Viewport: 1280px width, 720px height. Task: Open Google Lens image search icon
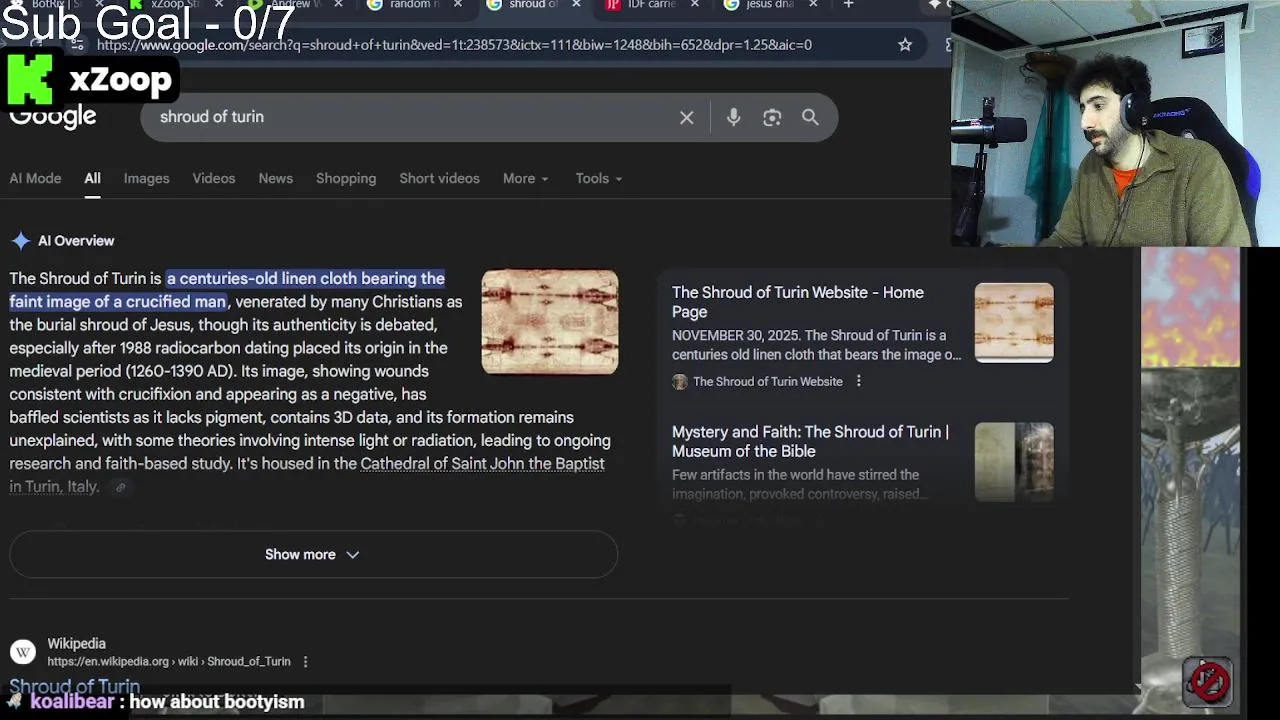click(772, 117)
